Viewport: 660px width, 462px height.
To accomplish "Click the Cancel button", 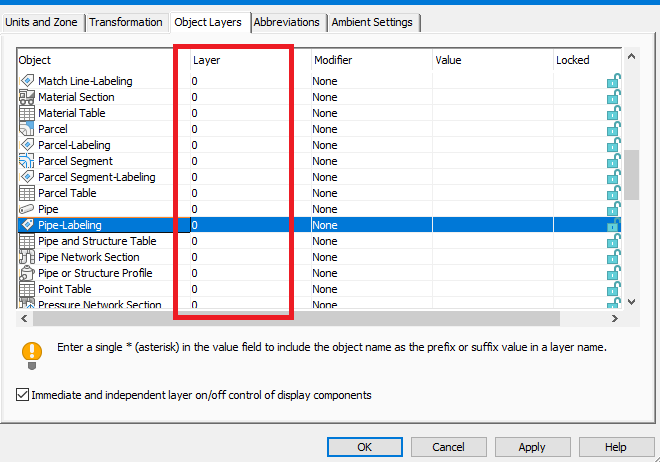I will click(x=448, y=447).
